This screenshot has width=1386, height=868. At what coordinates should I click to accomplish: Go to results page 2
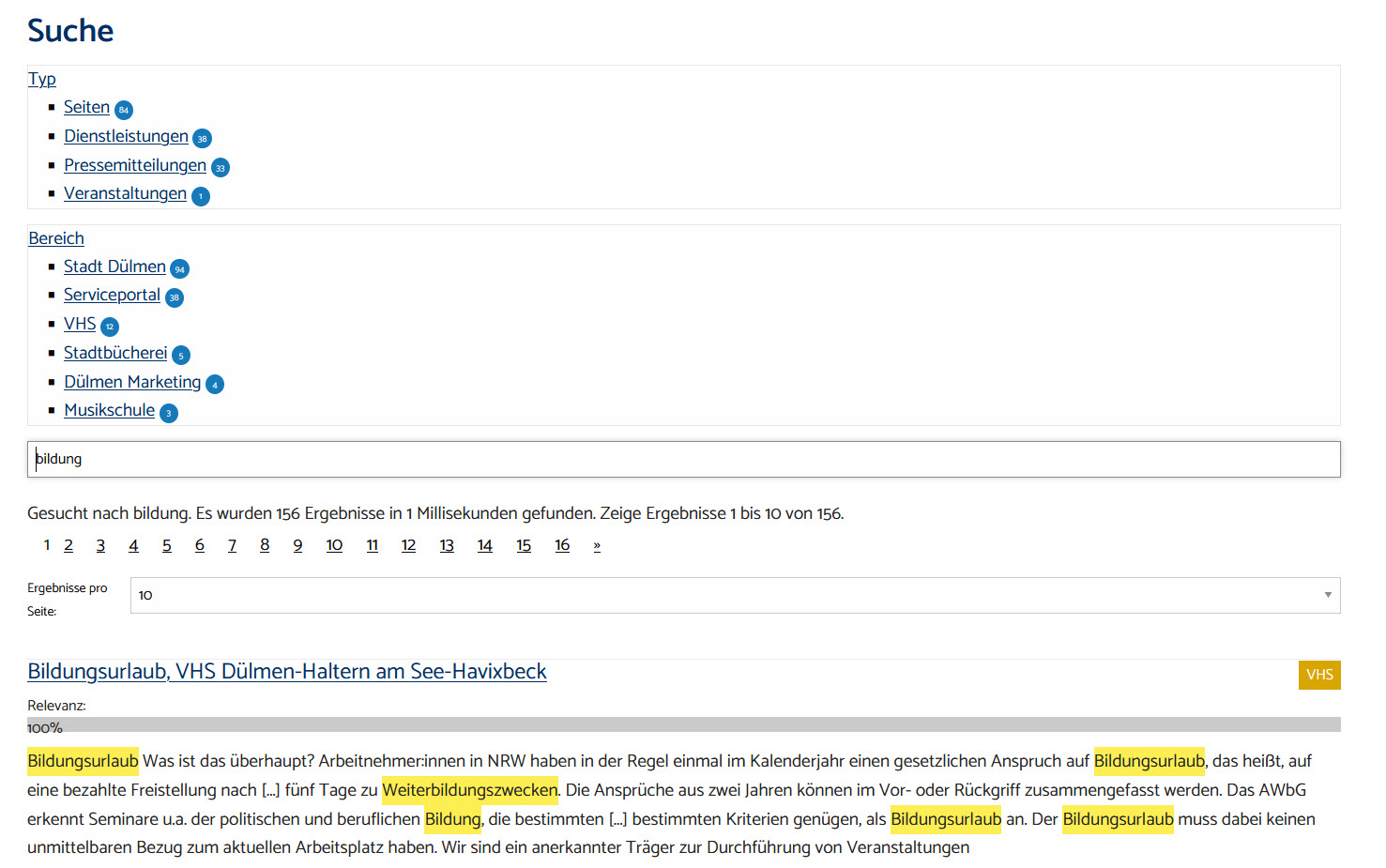point(69,546)
